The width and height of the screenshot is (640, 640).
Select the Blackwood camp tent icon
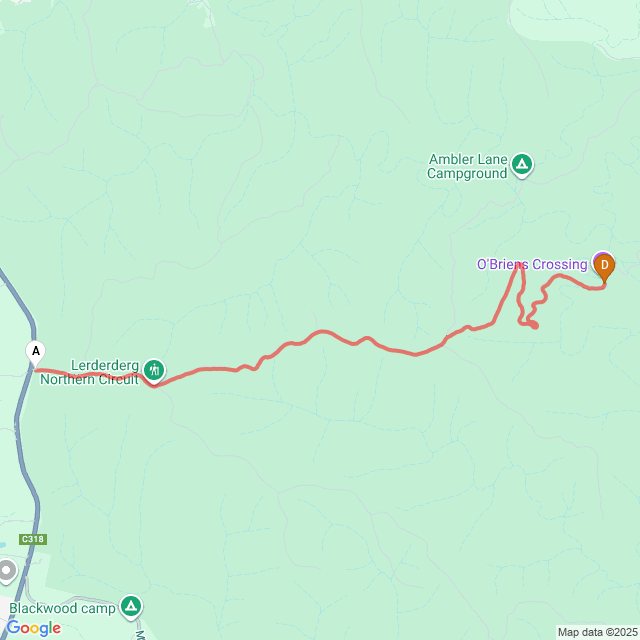point(131,607)
